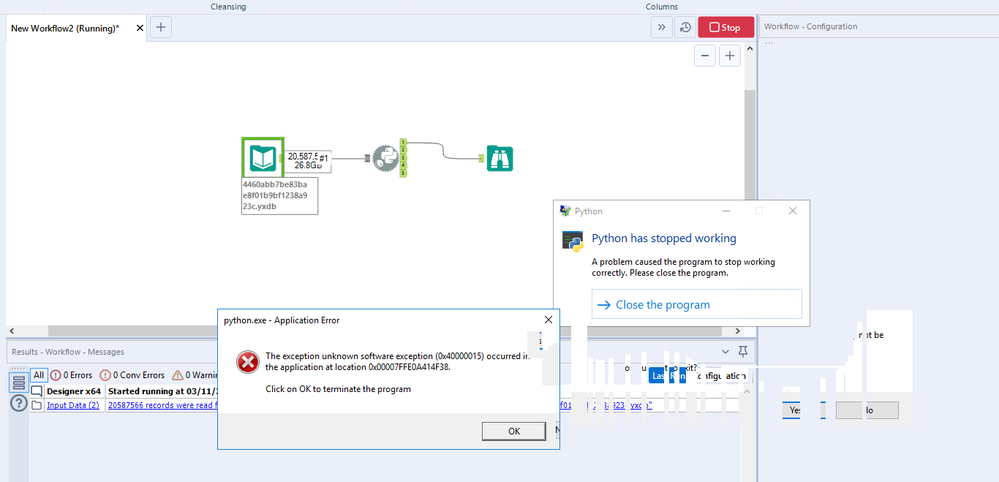Pin the Results panel with pushpin icon

coord(742,351)
